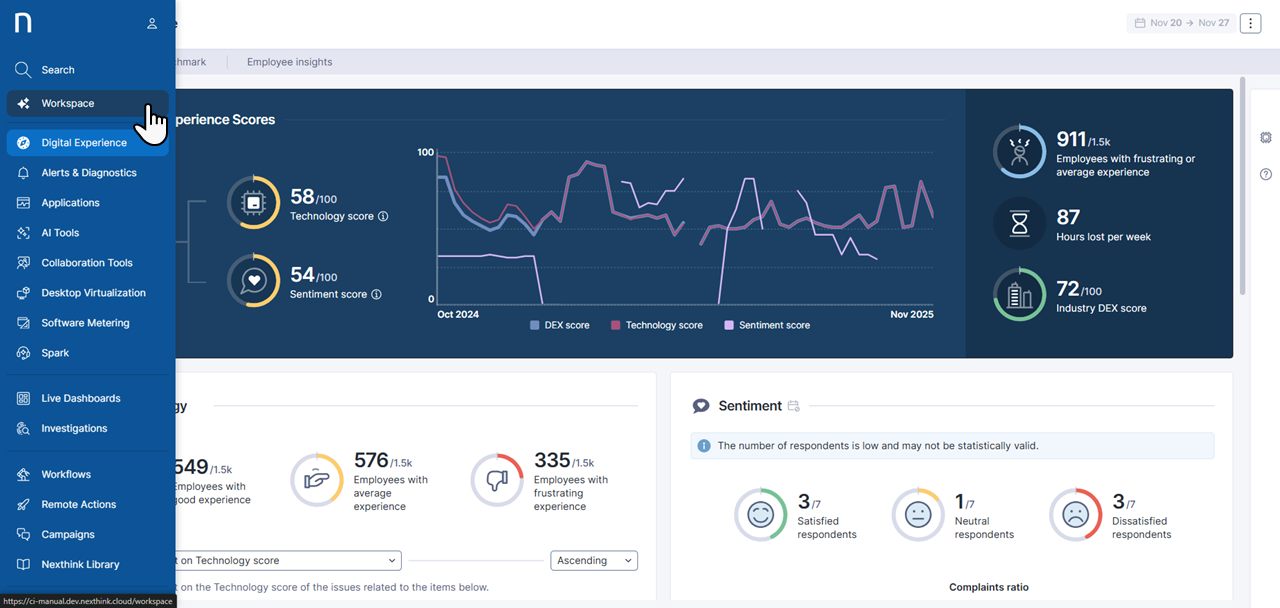
Task: Switch to the Employee insights tab
Action: pyautogui.click(x=290, y=62)
